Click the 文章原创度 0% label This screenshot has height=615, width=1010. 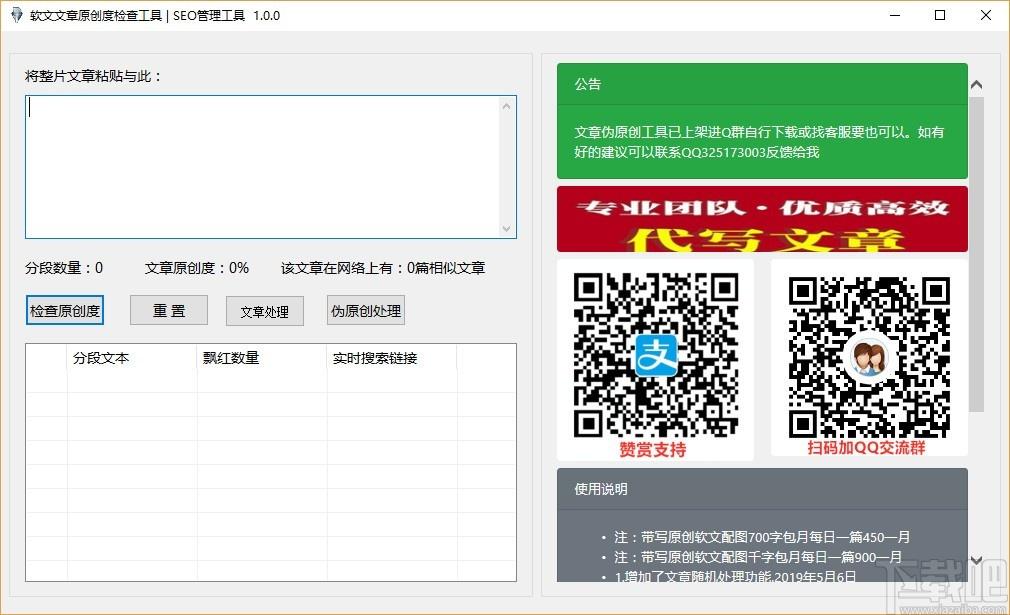click(x=196, y=268)
